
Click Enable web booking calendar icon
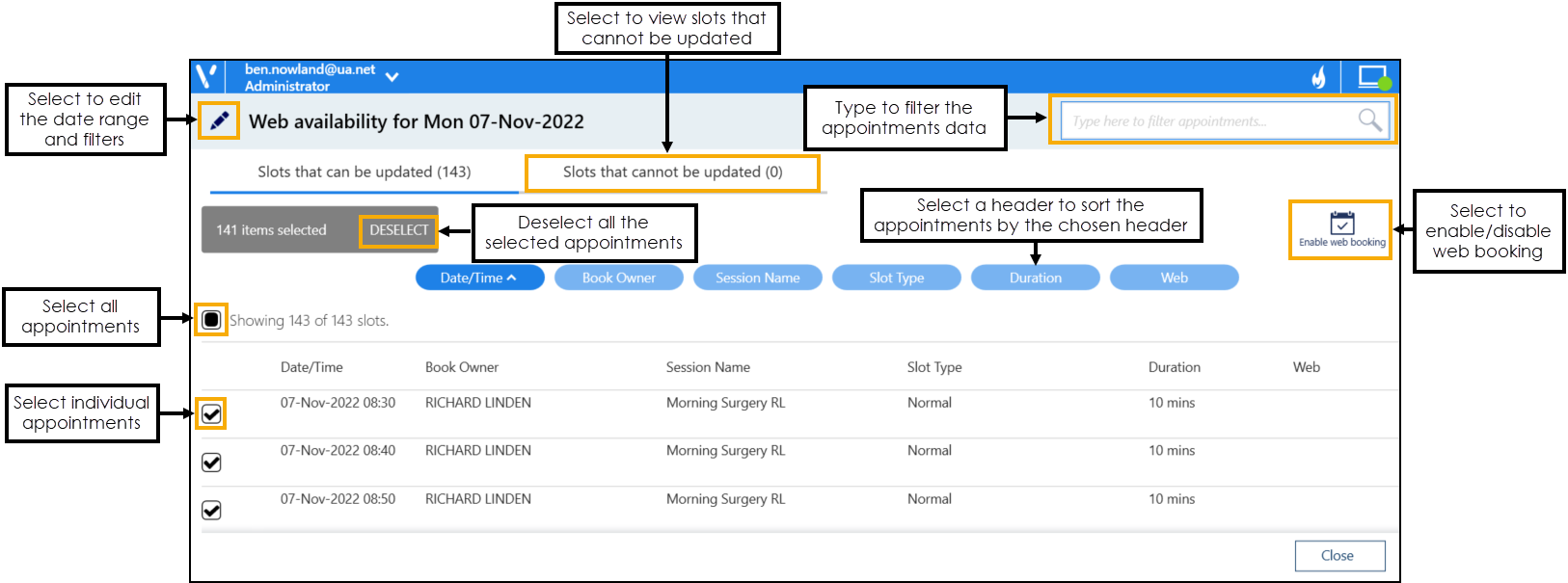1341,224
